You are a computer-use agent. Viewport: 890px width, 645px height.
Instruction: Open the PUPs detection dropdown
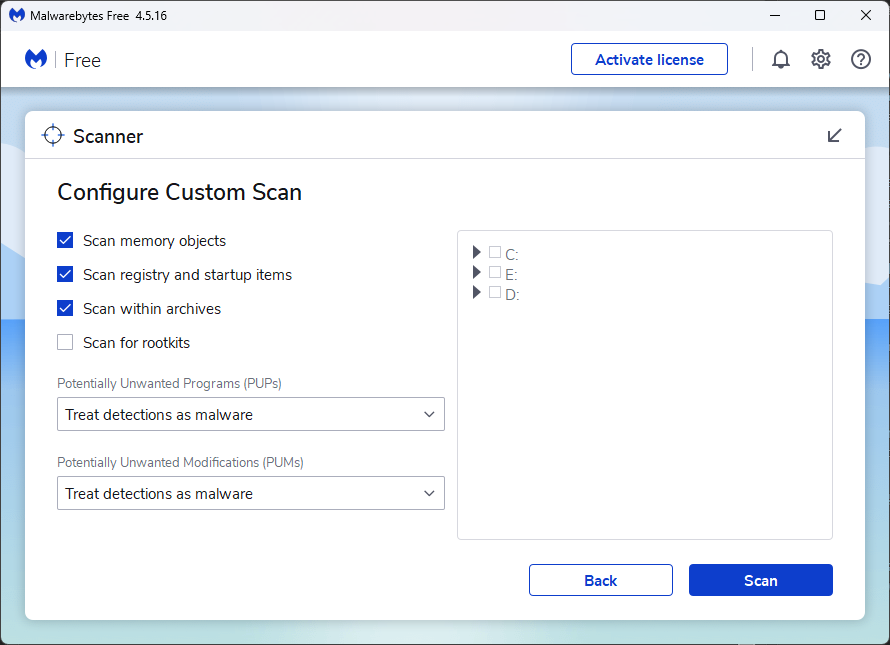(x=250, y=415)
